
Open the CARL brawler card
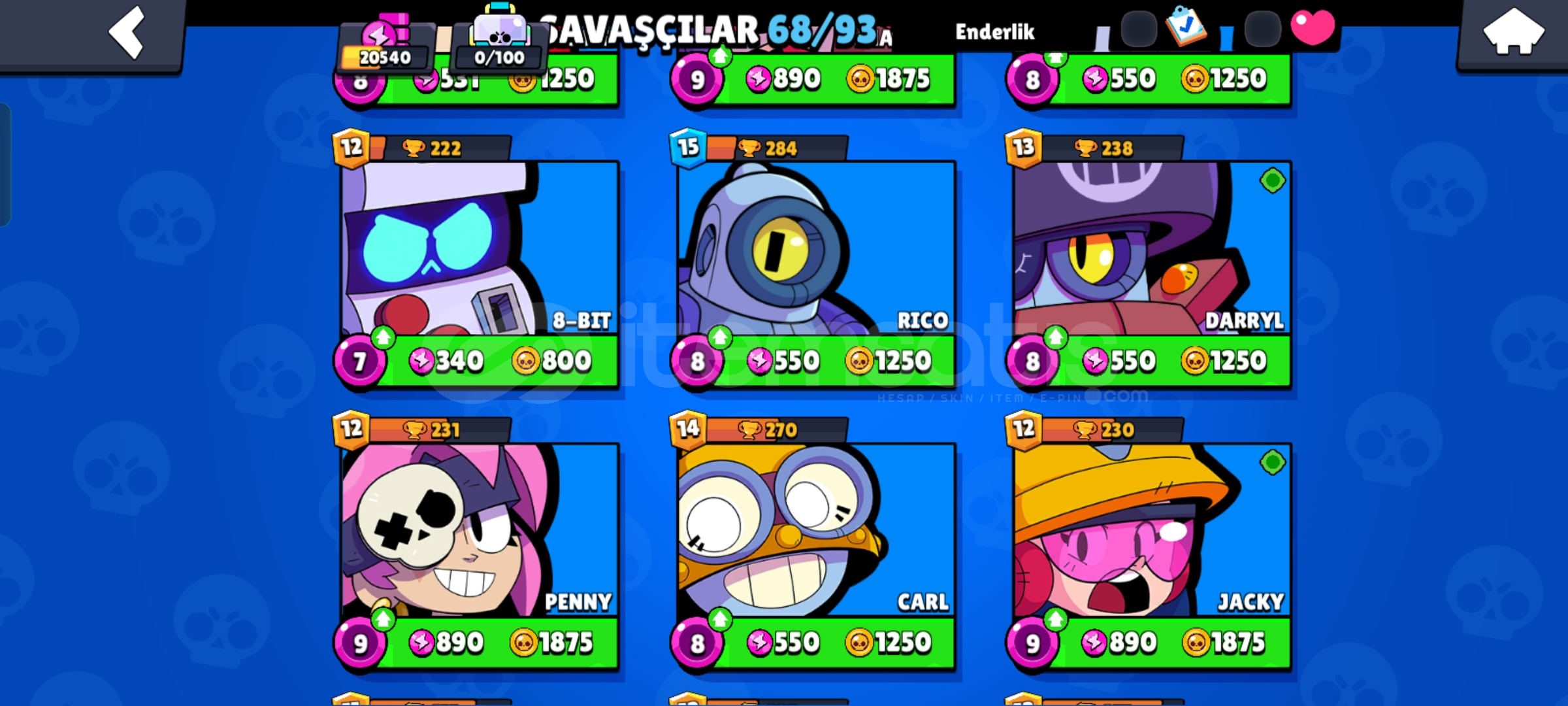pos(816,530)
